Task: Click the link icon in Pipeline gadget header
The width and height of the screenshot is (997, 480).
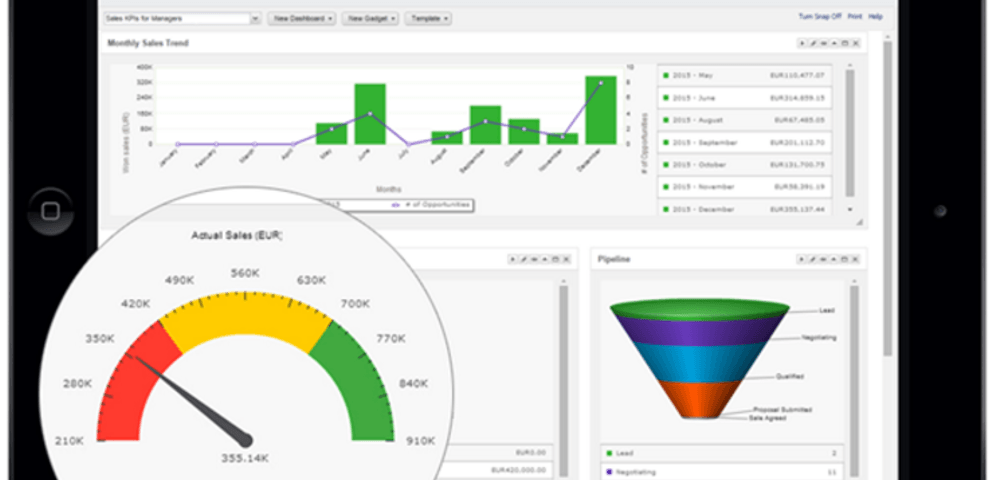Action: pyautogui.click(x=823, y=259)
